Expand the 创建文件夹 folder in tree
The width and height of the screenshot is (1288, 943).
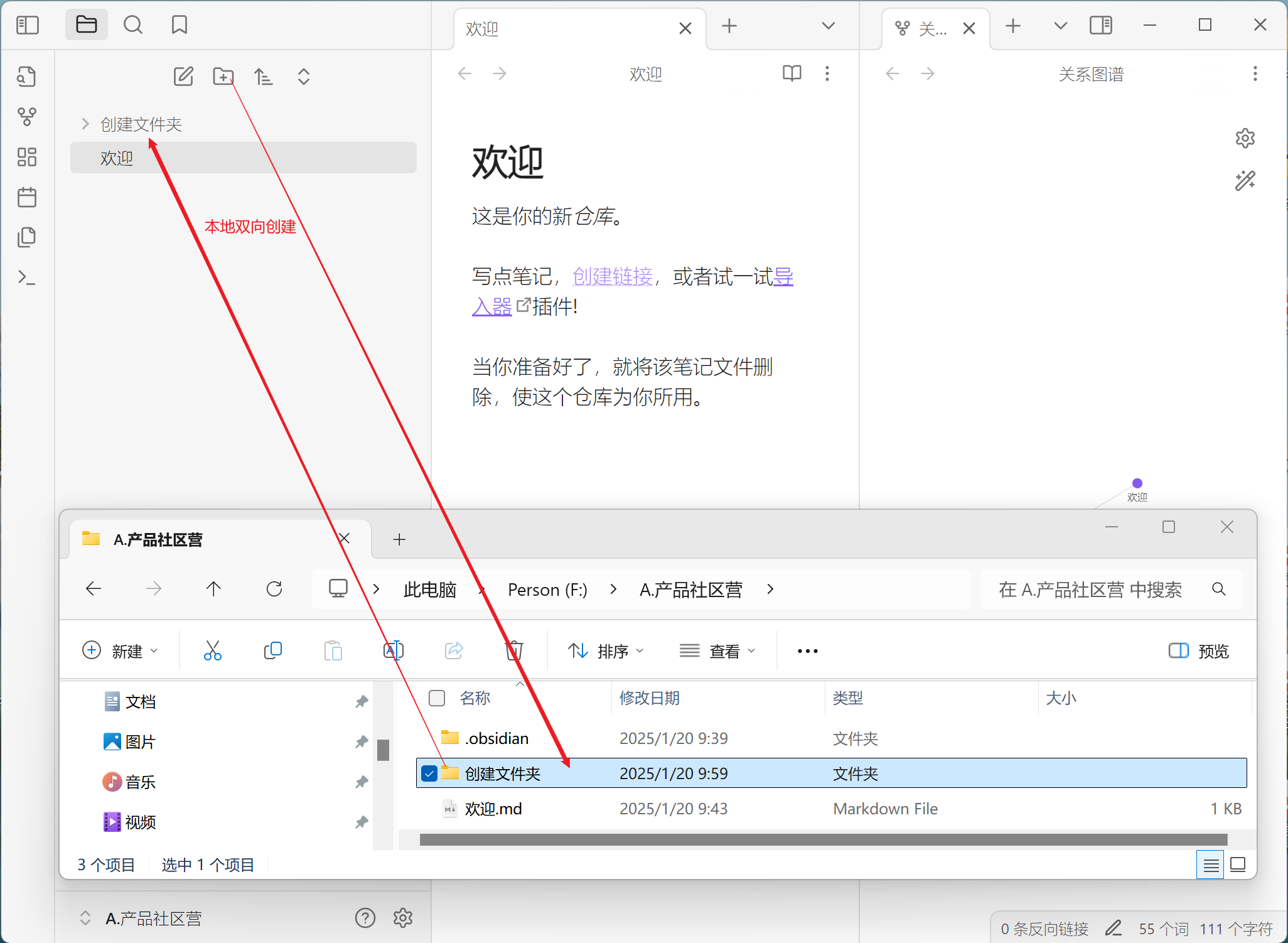pos(85,124)
